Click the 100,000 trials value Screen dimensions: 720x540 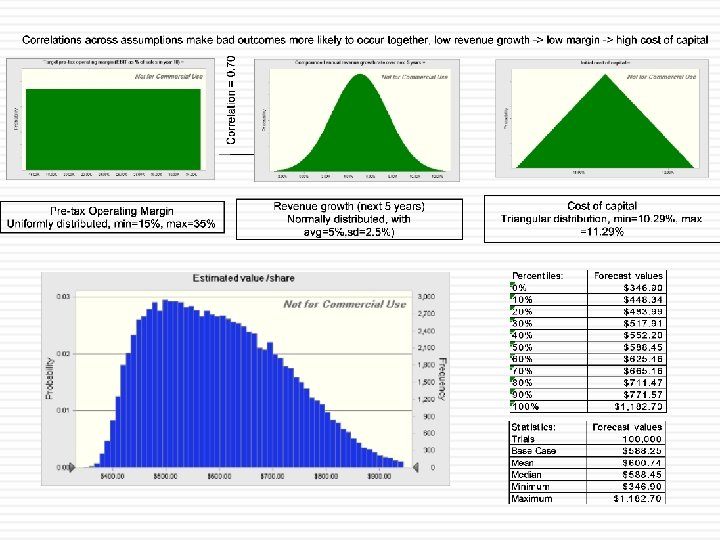point(641,439)
